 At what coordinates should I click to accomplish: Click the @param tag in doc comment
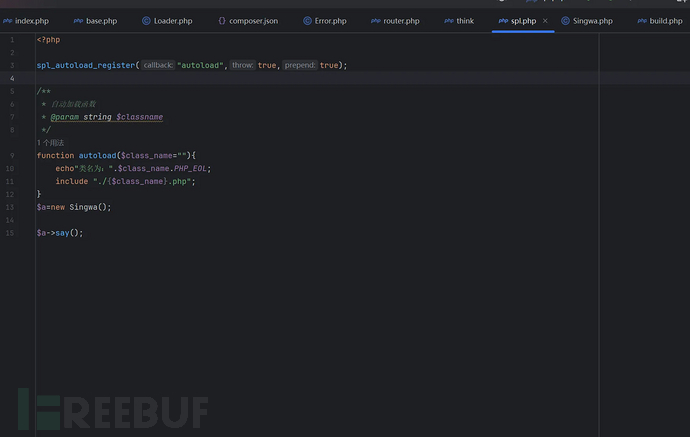(x=65, y=117)
